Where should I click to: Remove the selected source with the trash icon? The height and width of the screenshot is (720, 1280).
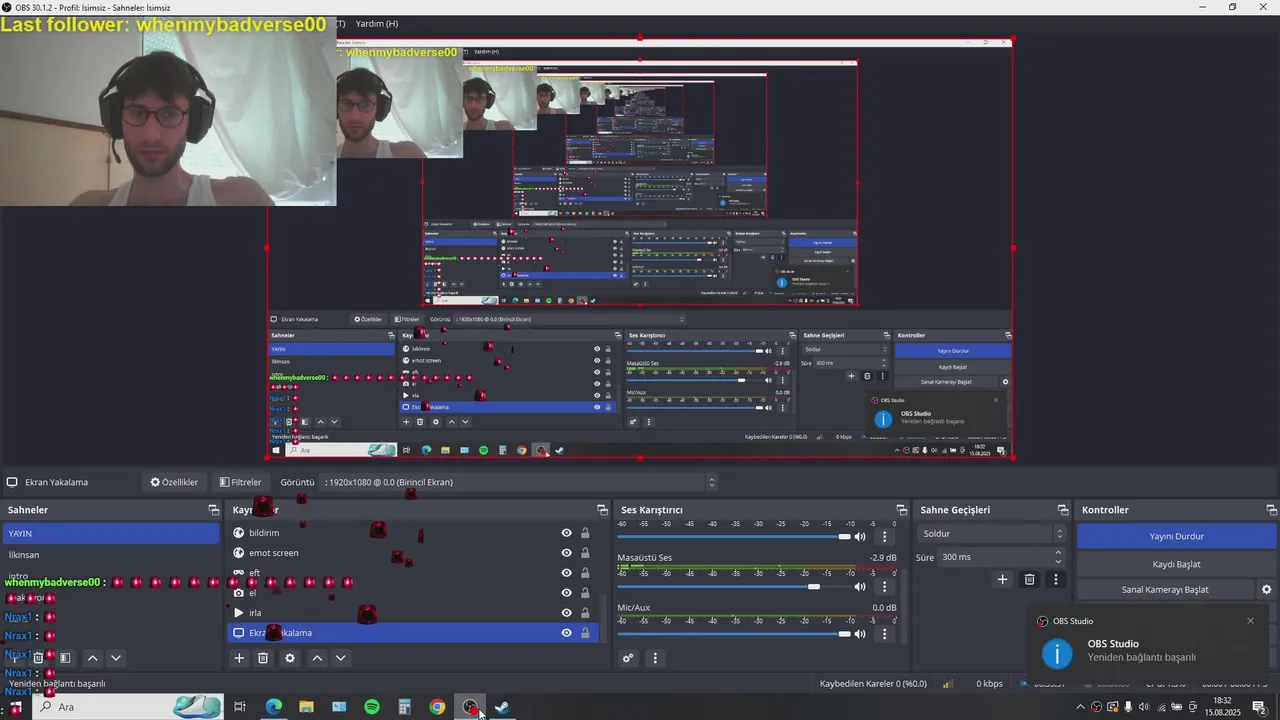pos(263,658)
